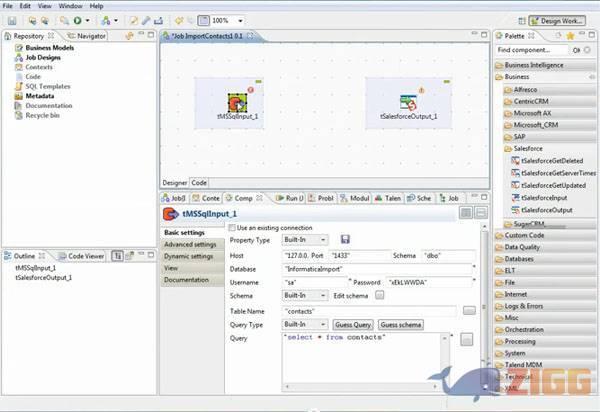Click in the Database input field
The width and height of the screenshot is (600, 412).
click(377, 269)
